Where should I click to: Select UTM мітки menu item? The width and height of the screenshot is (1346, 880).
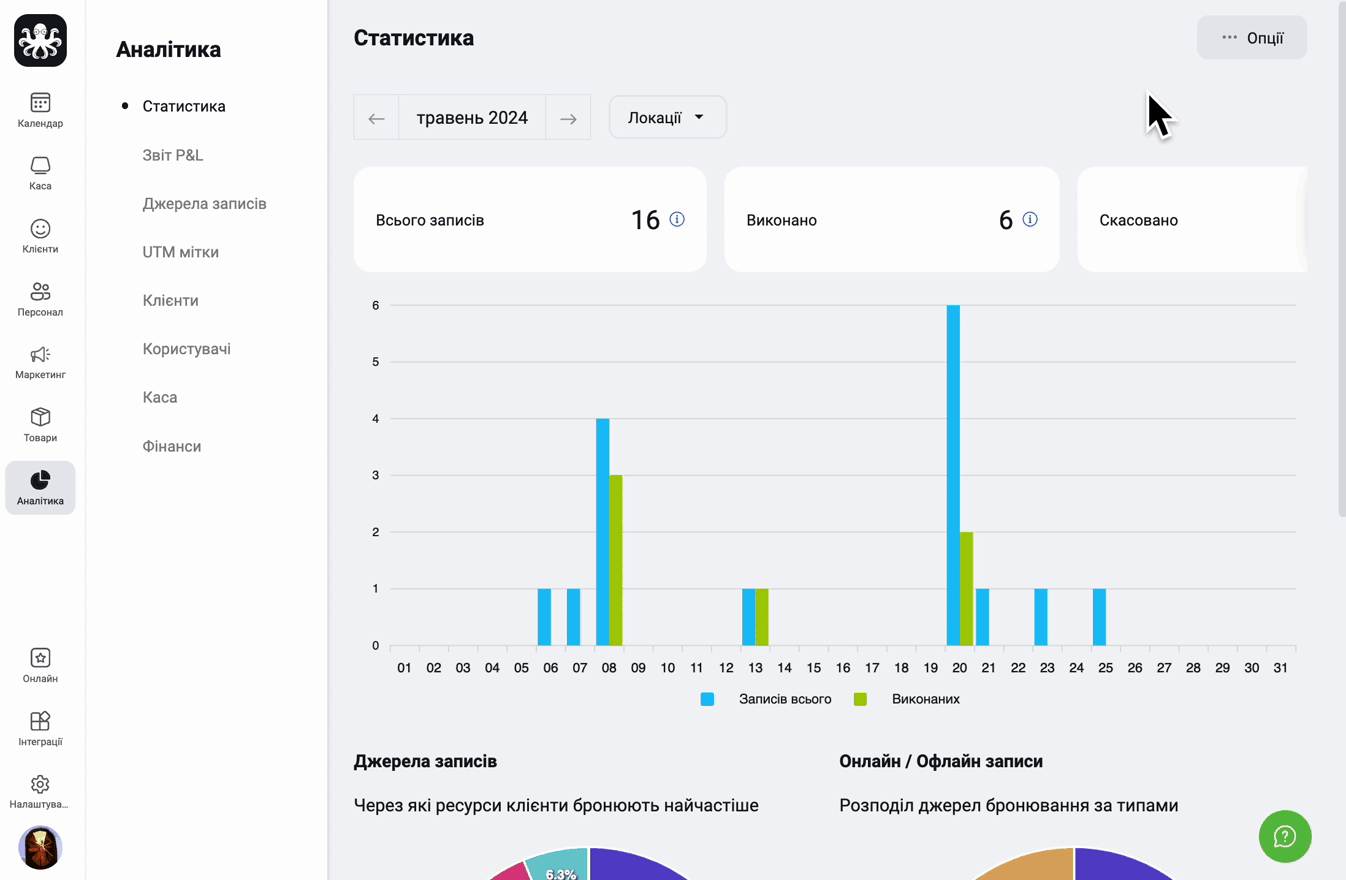181,252
